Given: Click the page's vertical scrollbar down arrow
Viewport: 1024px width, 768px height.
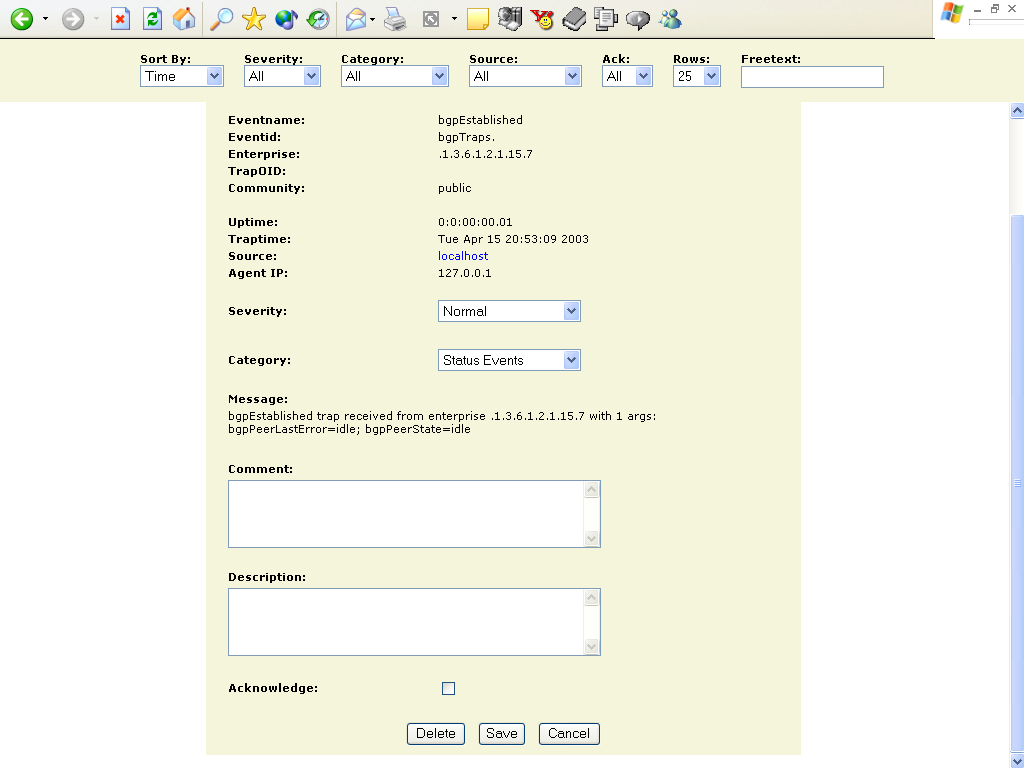Looking at the screenshot, I should pyautogui.click(x=1017, y=760).
